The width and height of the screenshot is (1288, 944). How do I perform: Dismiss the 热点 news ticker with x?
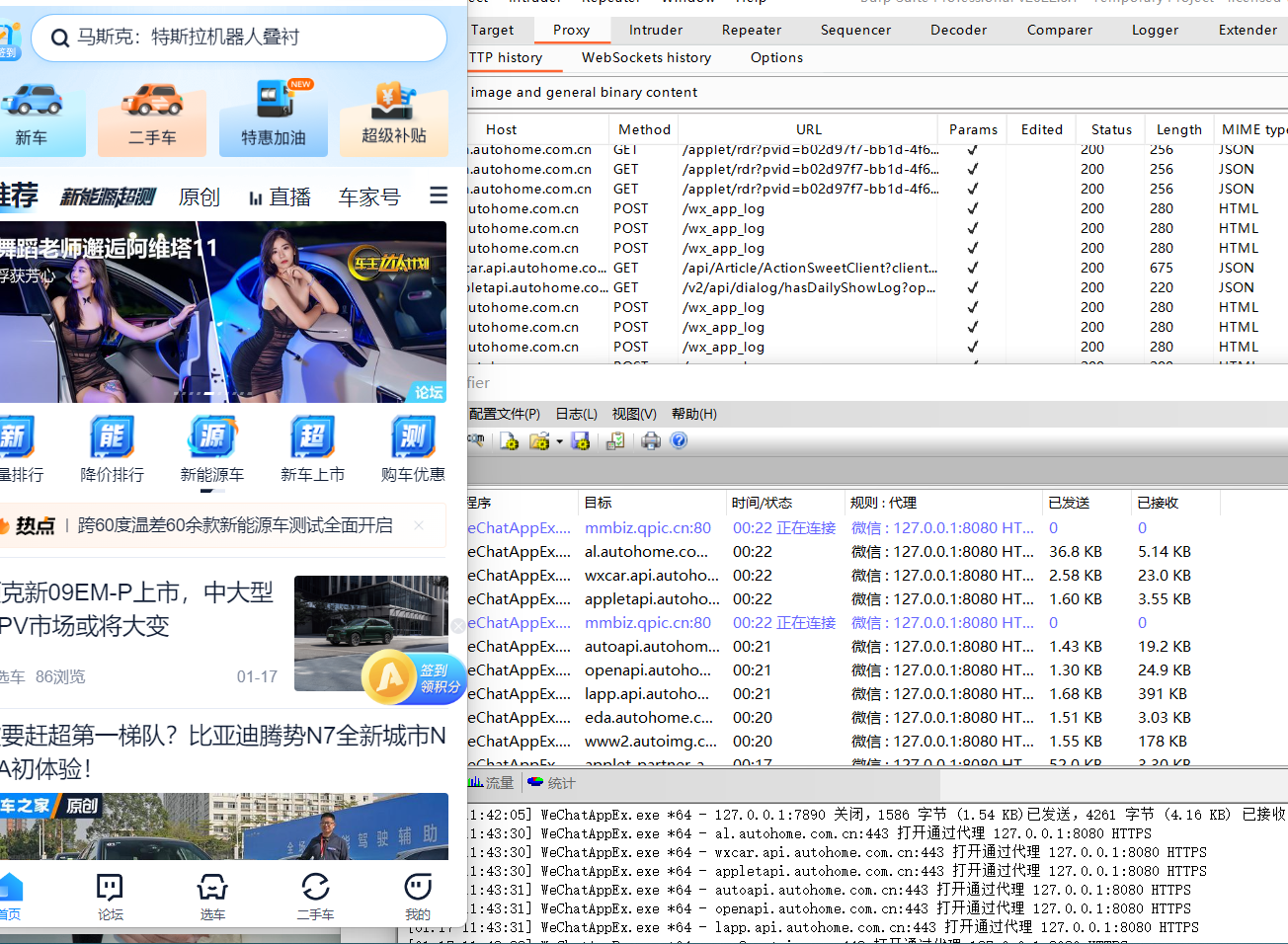(x=419, y=525)
